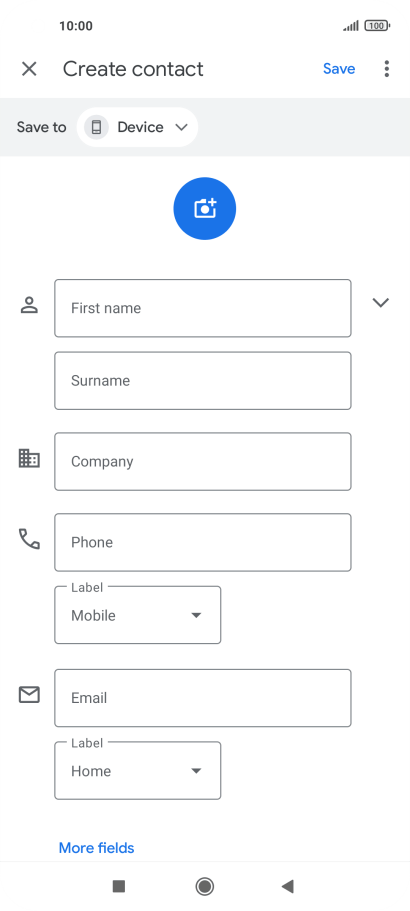Click the email envelope icon

pyautogui.click(x=29, y=694)
